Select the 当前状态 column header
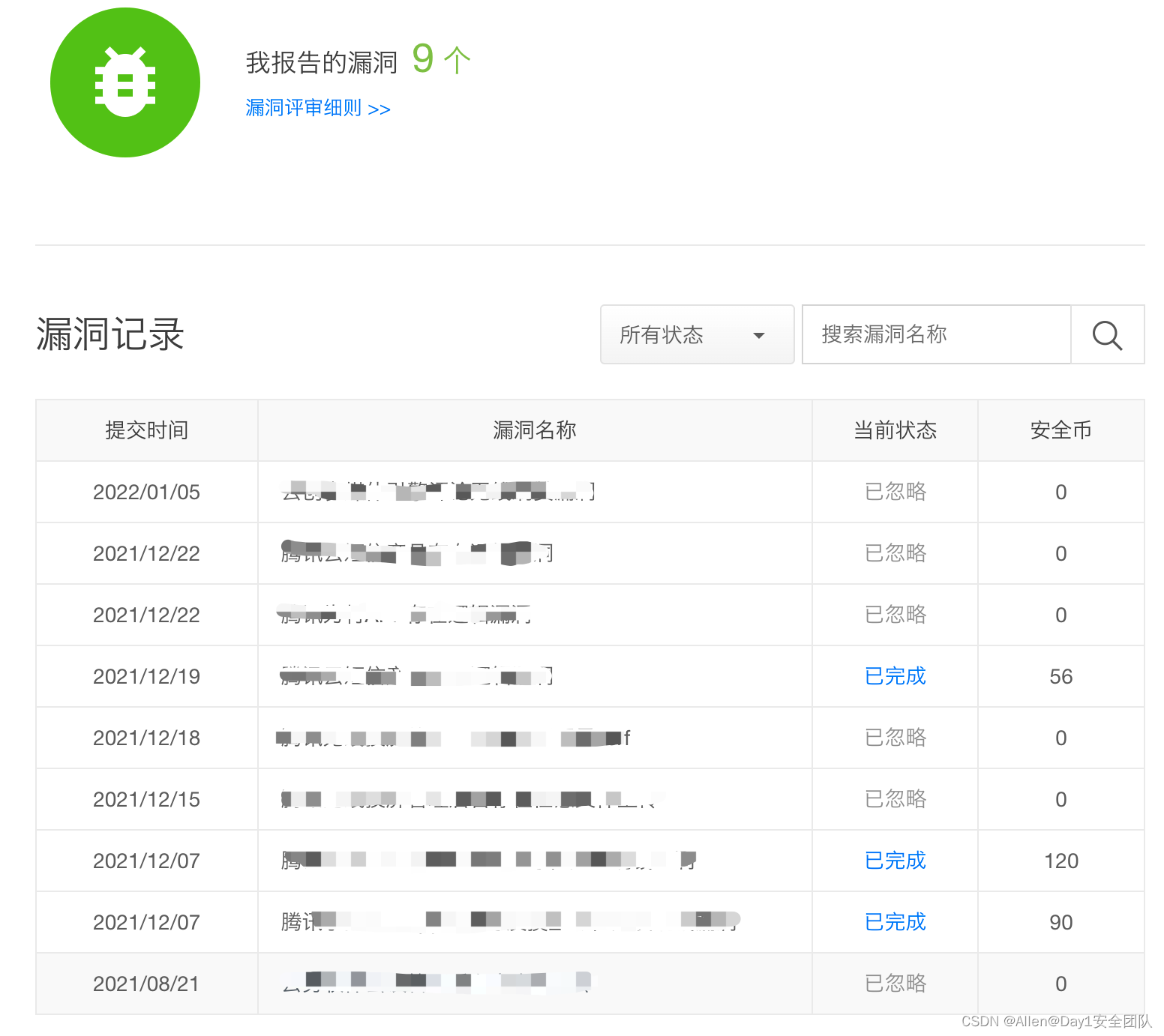The height and width of the screenshot is (1036, 1164). [x=895, y=430]
